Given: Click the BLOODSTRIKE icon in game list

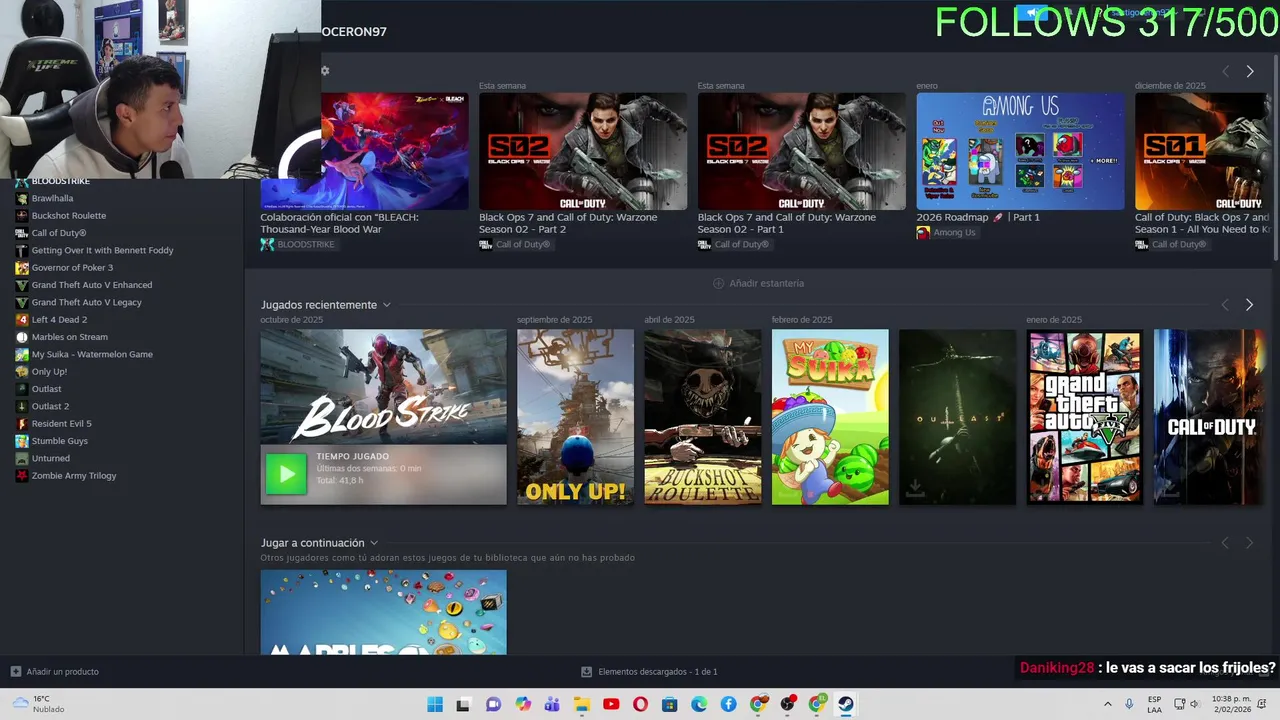Looking at the screenshot, I should pos(21,181).
